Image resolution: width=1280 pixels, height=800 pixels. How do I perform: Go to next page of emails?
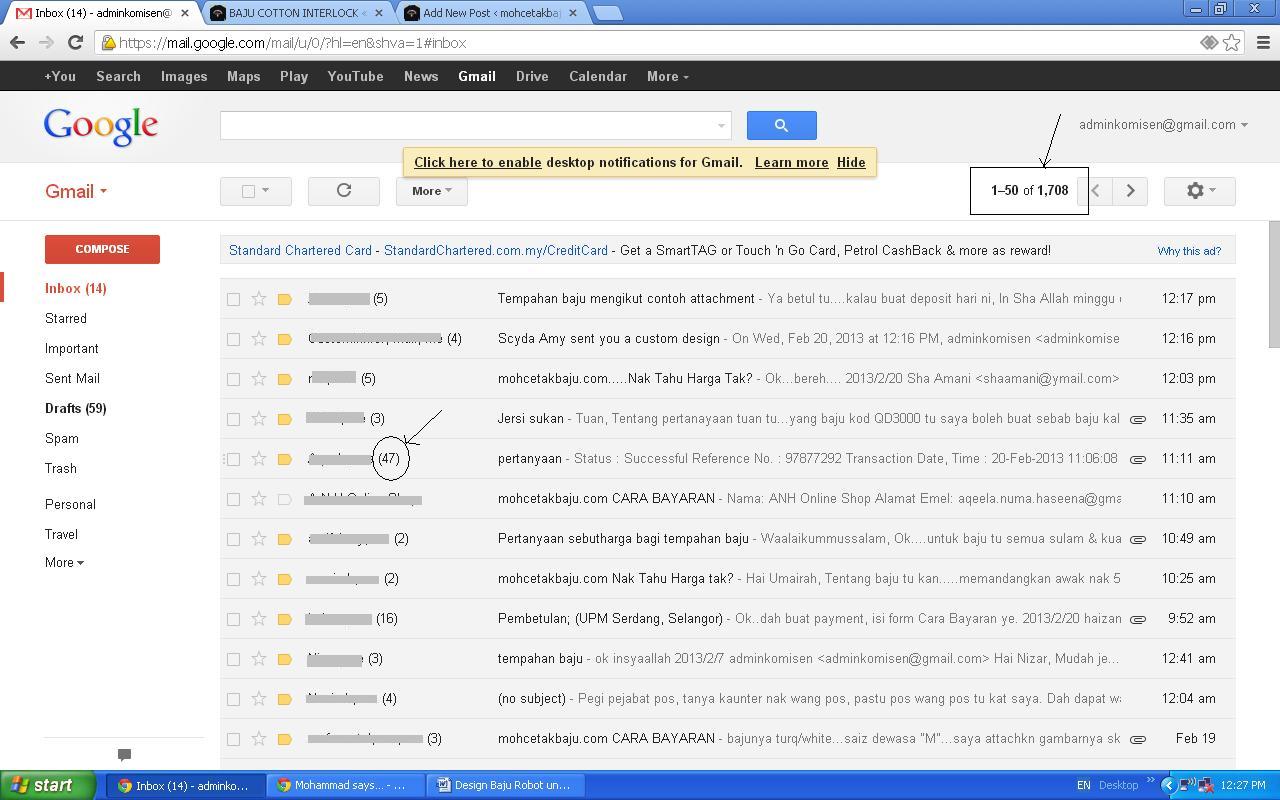[x=1130, y=191]
